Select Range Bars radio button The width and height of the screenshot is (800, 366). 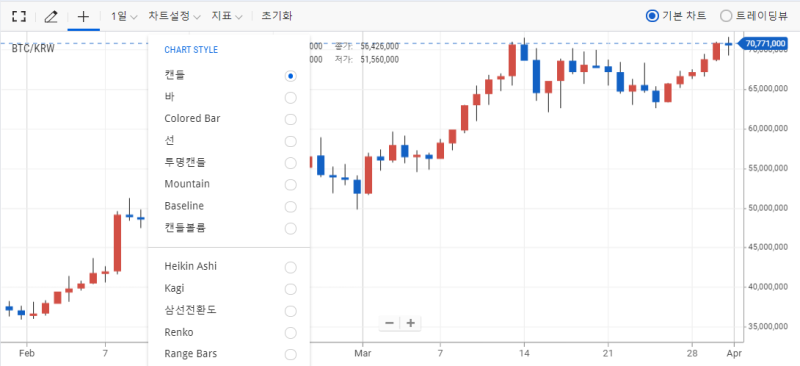tap(290, 355)
